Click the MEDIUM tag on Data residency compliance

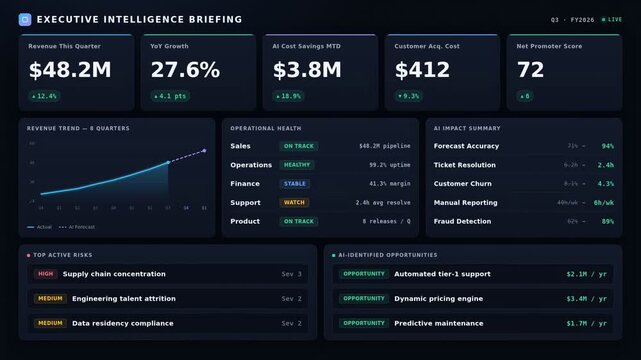point(50,323)
